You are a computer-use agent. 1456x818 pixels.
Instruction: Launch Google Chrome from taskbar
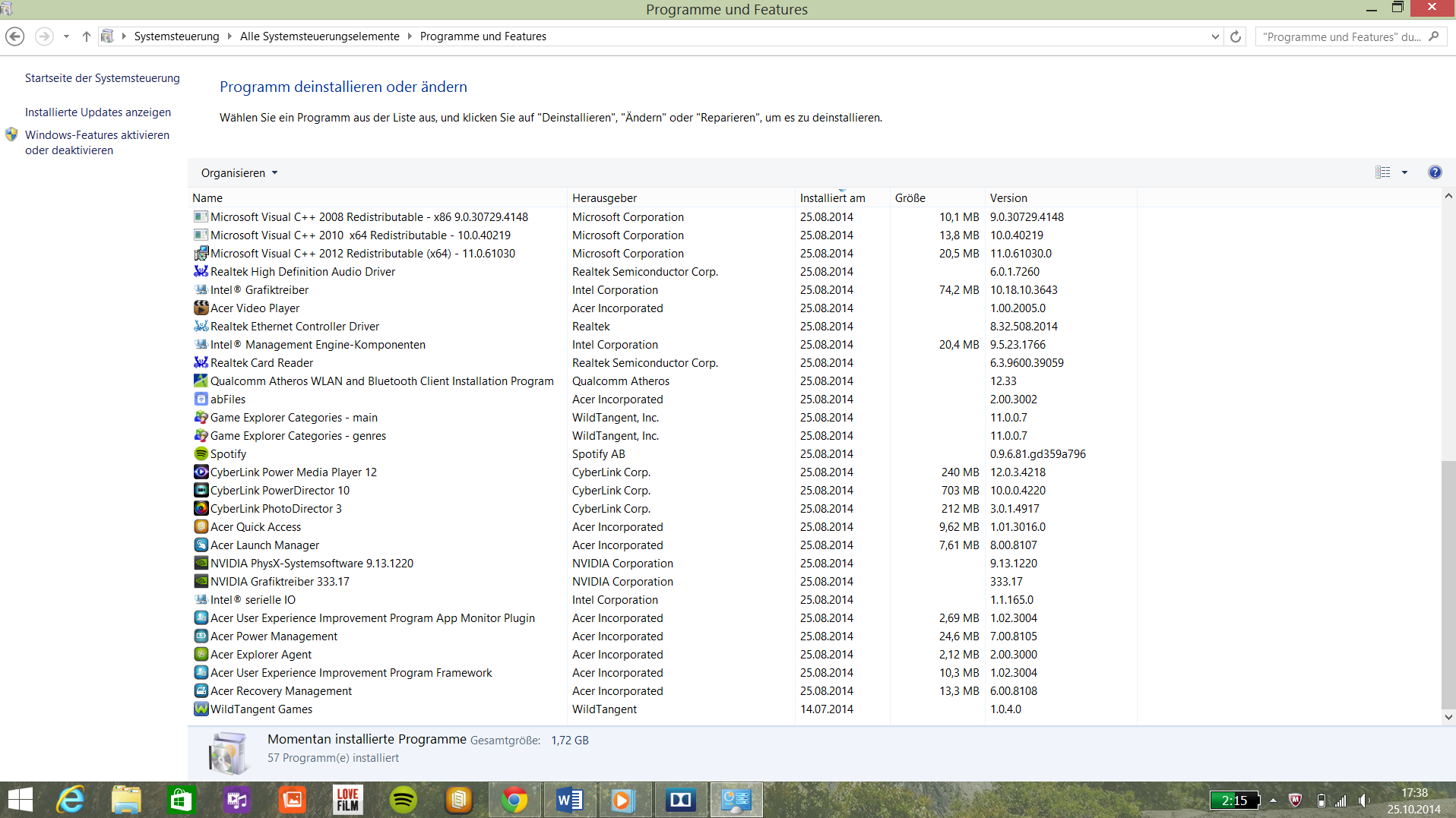[x=514, y=800]
